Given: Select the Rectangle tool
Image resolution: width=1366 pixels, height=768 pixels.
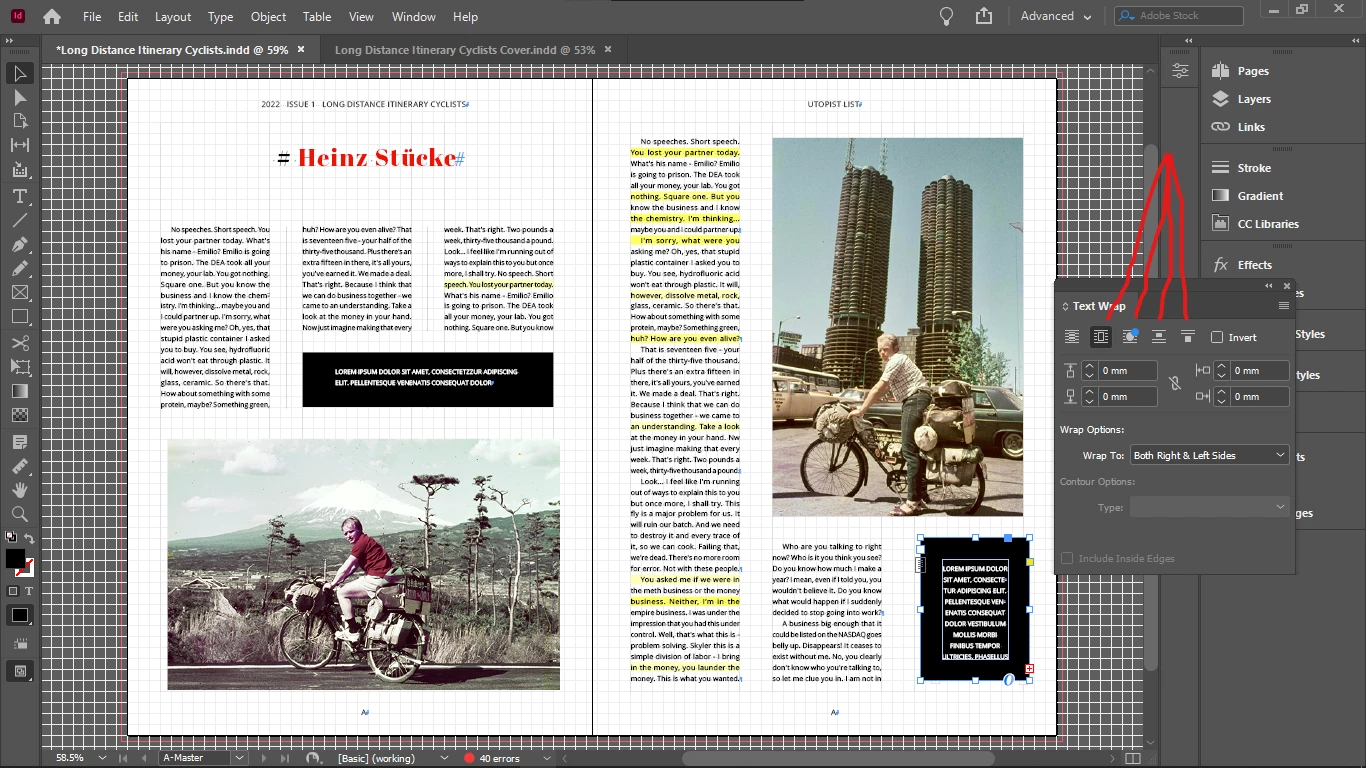Looking at the screenshot, I should pos(20,317).
